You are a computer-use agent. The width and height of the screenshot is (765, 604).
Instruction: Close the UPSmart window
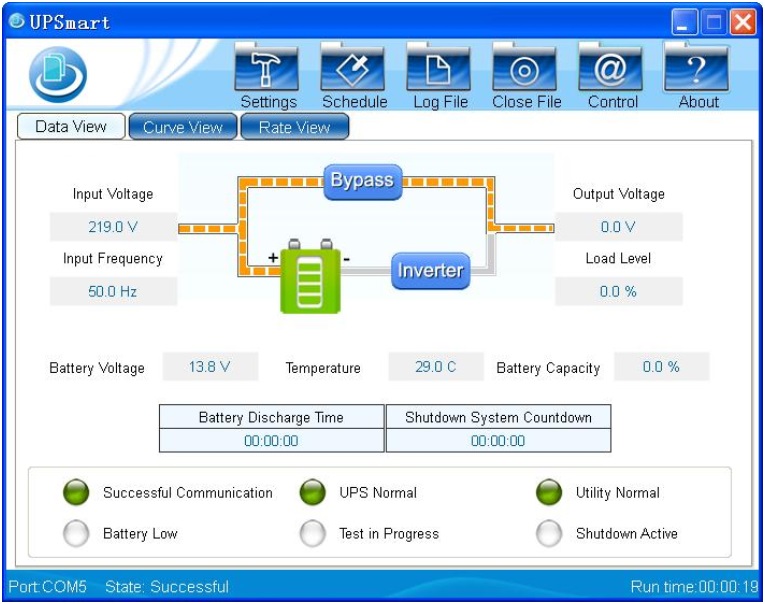(x=743, y=22)
